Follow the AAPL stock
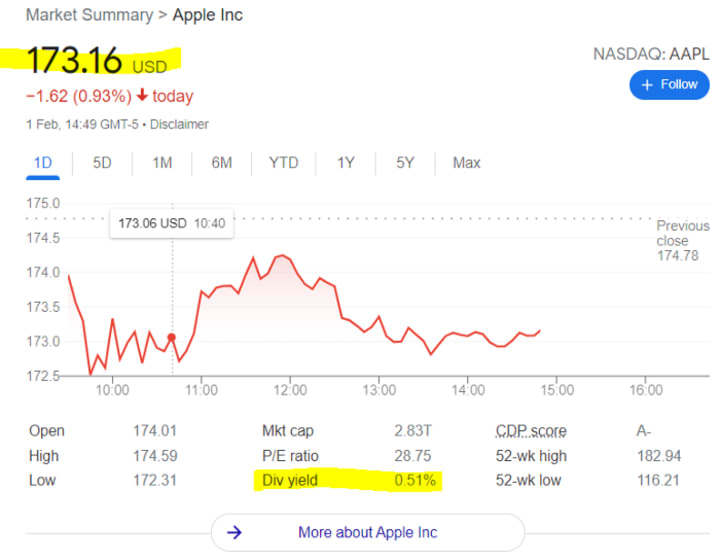720x560 pixels. pos(669,85)
